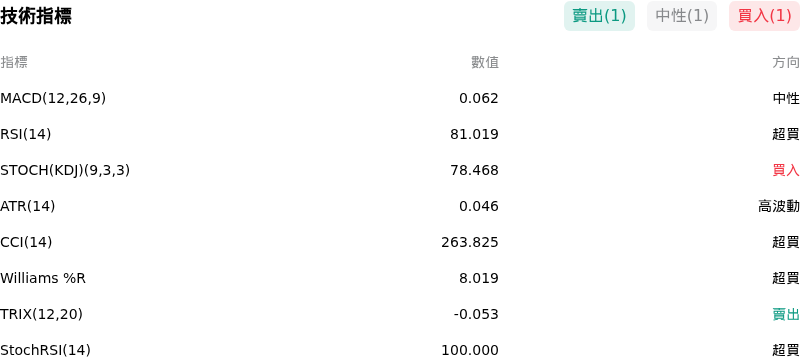Select the 技術指標 heading
Viewport: 800px width, 360px height.
36,16
